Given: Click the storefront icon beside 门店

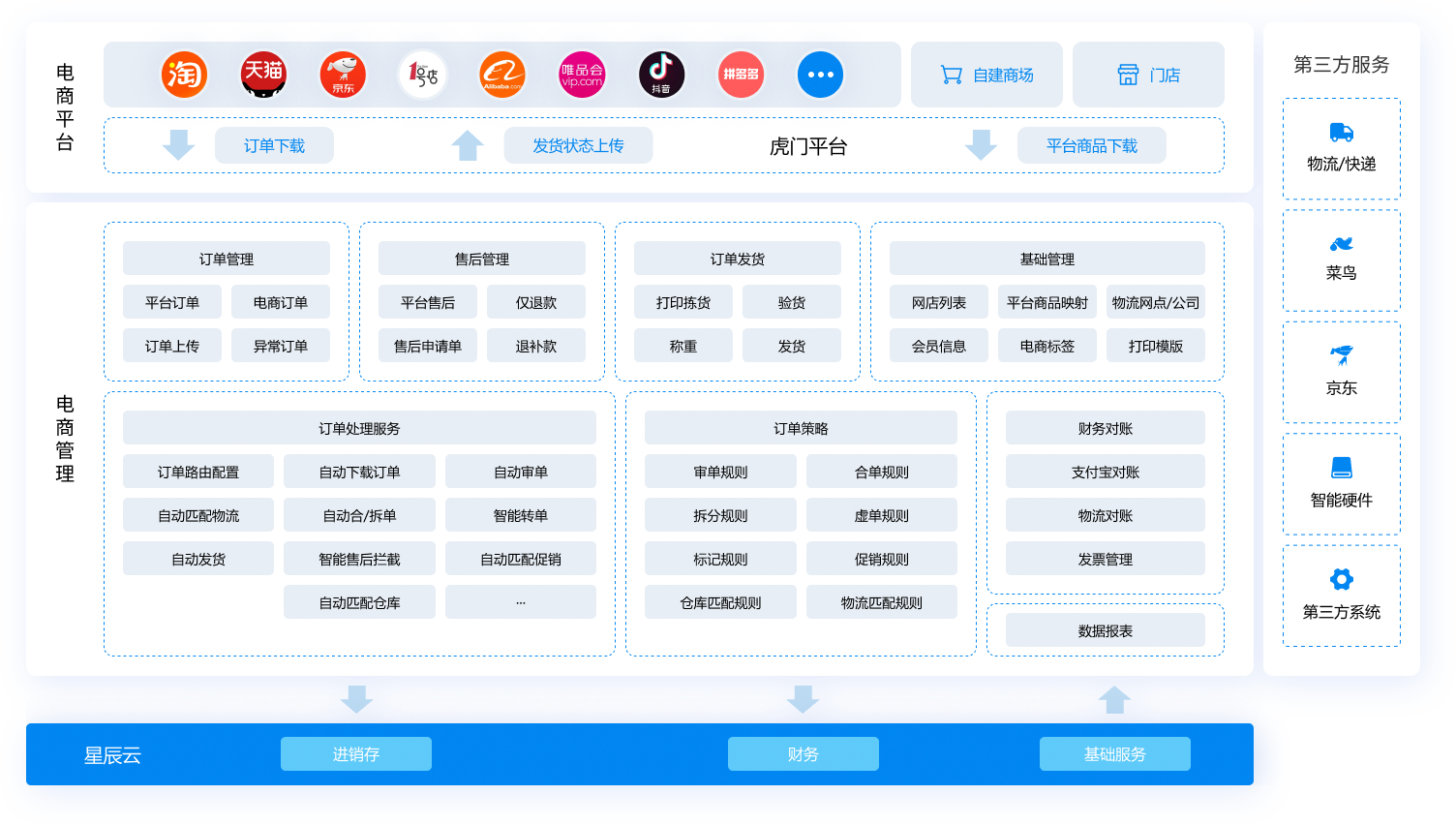Looking at the screenshot, I should [x=1128, y=75].
